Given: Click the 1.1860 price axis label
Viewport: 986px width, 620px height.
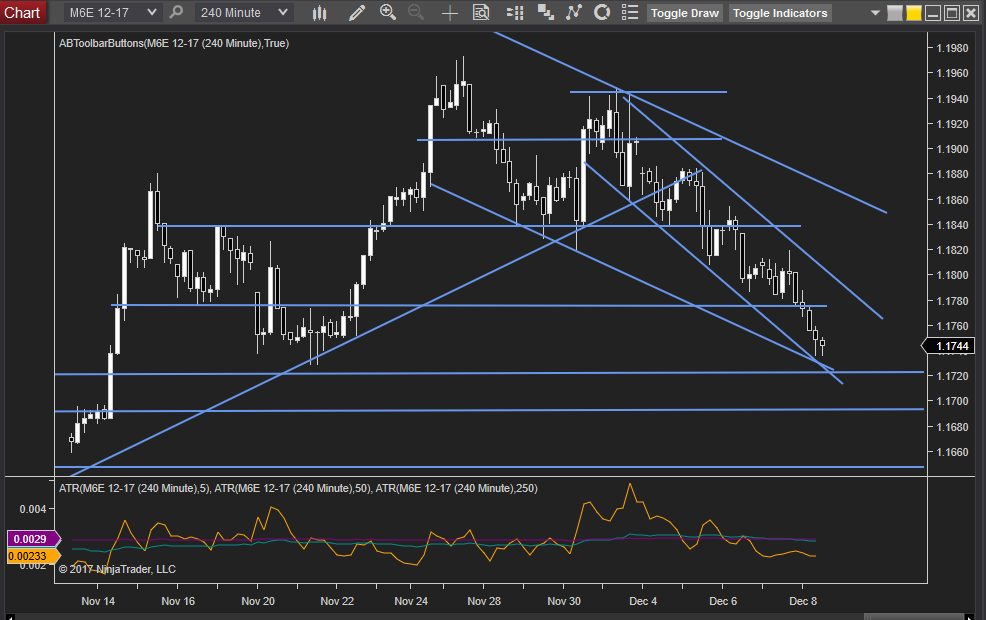Looking at the screenshot, I should tap(952, 200).
